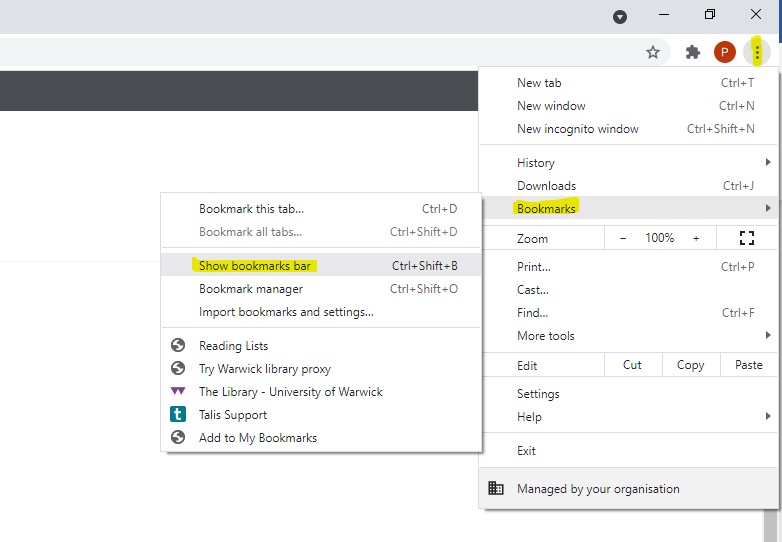Click the bookmark star icon in address bar
Viewport: 782px width, 542px height.
tap(653, 52)
